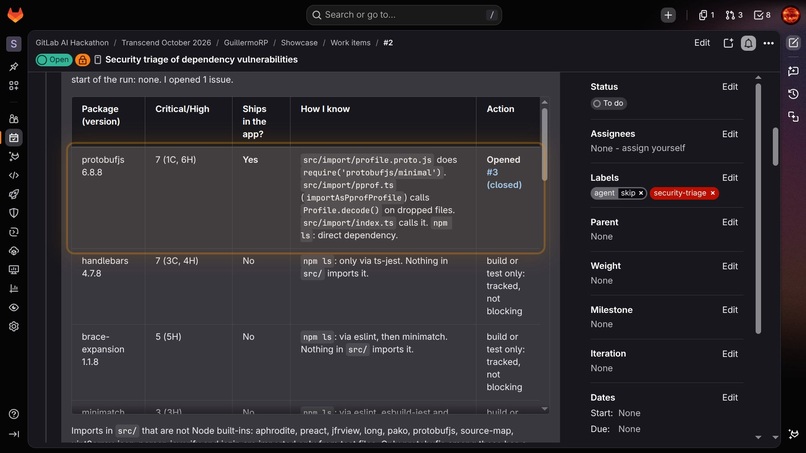Image resolution: width=806 pixels, height=453 pixels.
Task: Click the confidential lock badge icon
Action: pos(82,60)
